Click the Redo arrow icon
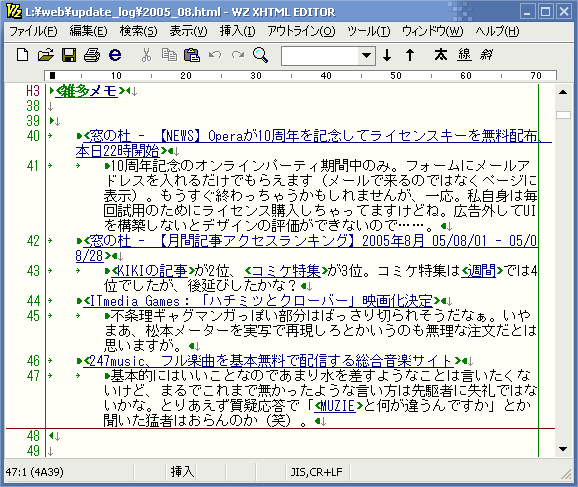This screenshot has width=578, height=487. pyautogui.click(x=238, y=55)
